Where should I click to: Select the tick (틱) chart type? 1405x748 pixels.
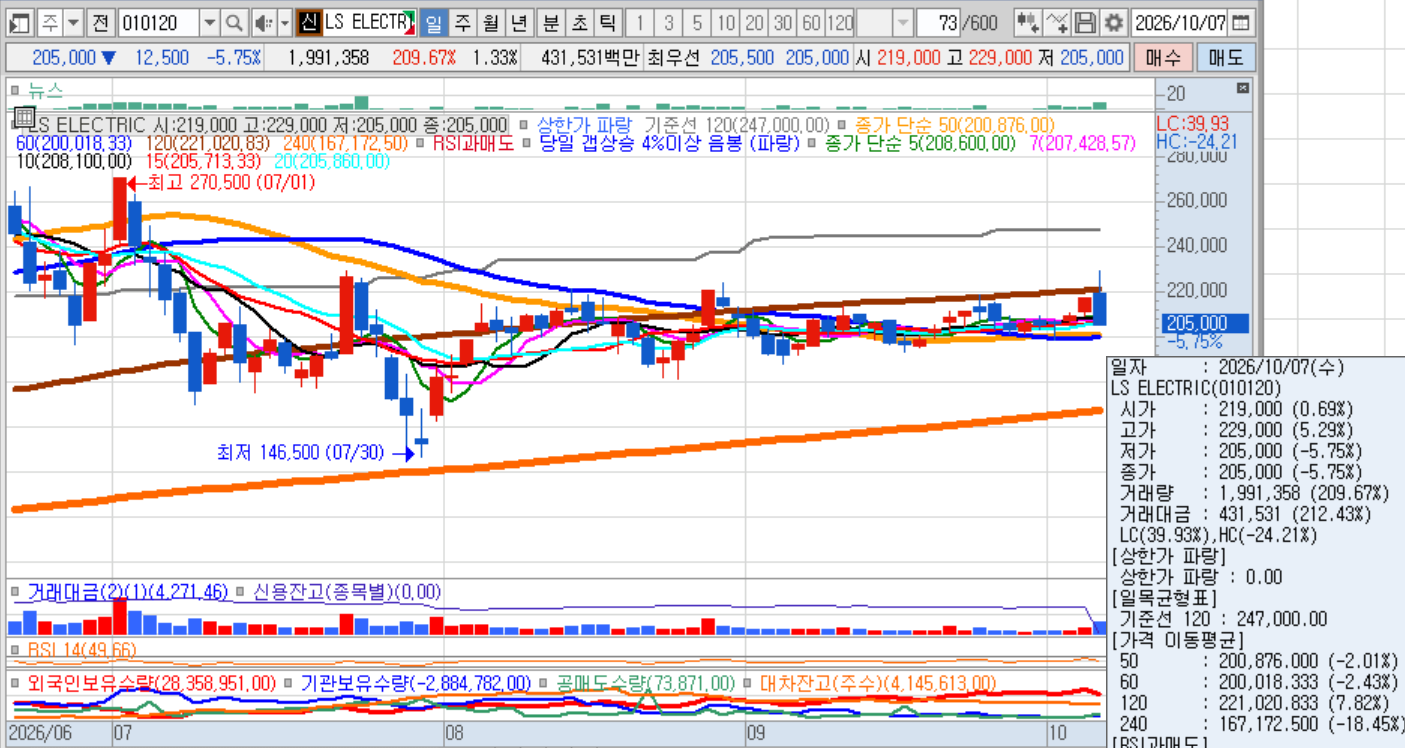607,22
